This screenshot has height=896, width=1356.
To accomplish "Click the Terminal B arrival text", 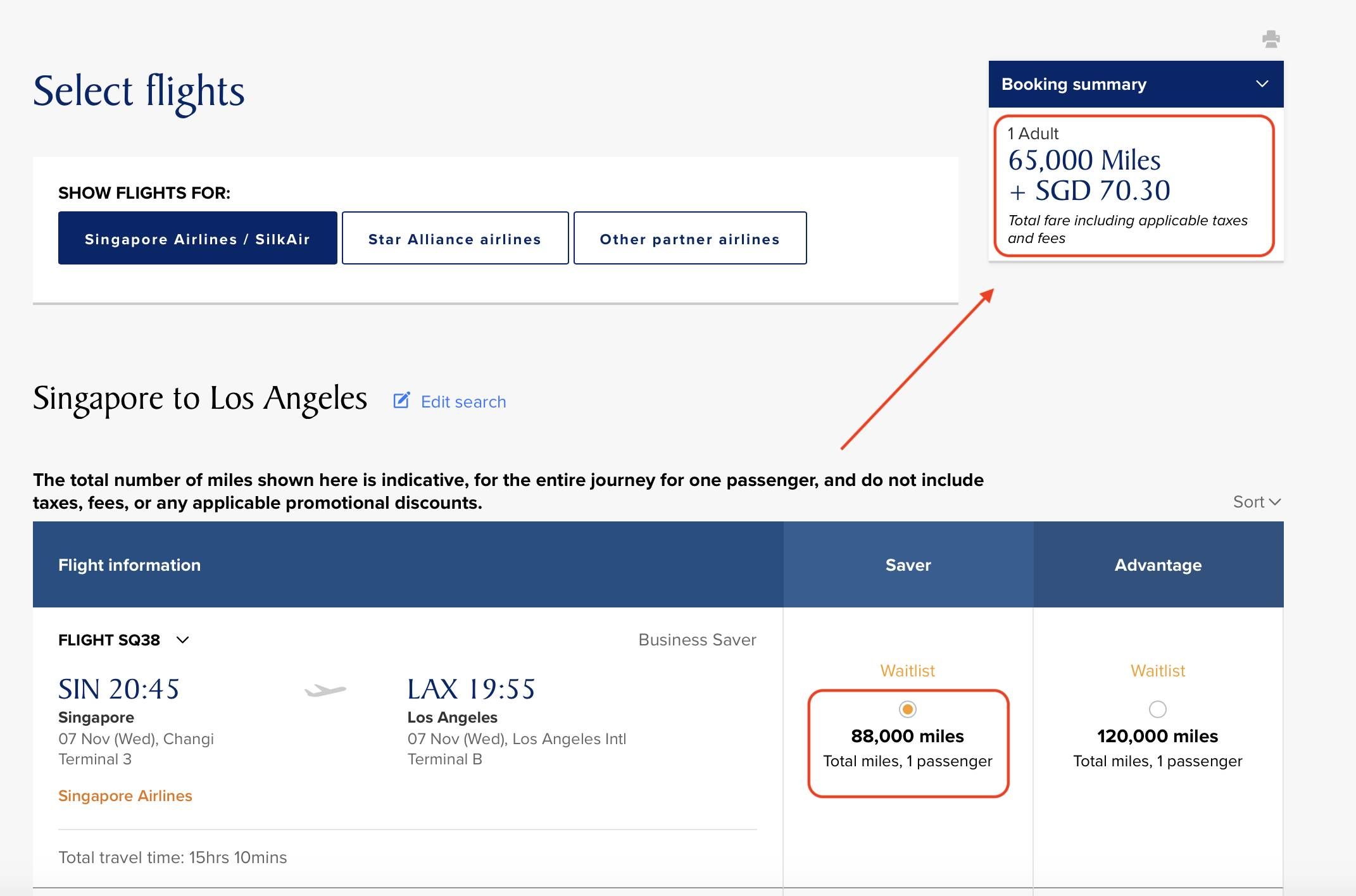I will pyautogui.click(x=444, y=759).
